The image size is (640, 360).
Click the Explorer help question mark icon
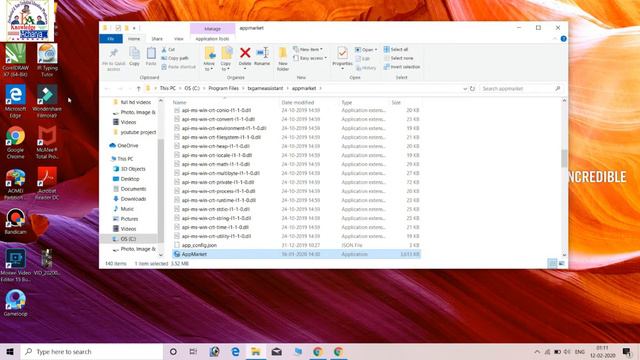pos(563,39)
